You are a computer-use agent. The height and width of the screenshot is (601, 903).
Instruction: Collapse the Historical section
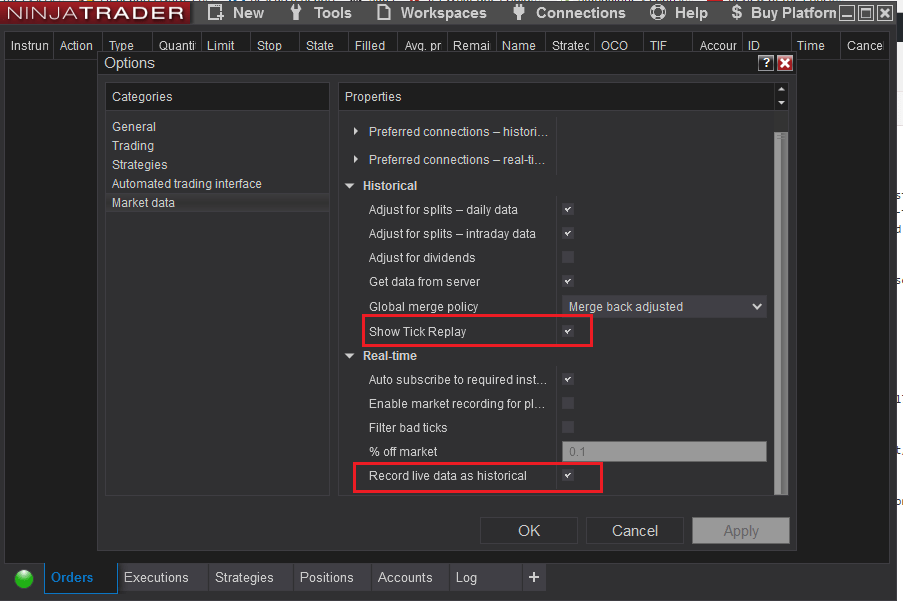pos(350,186)
